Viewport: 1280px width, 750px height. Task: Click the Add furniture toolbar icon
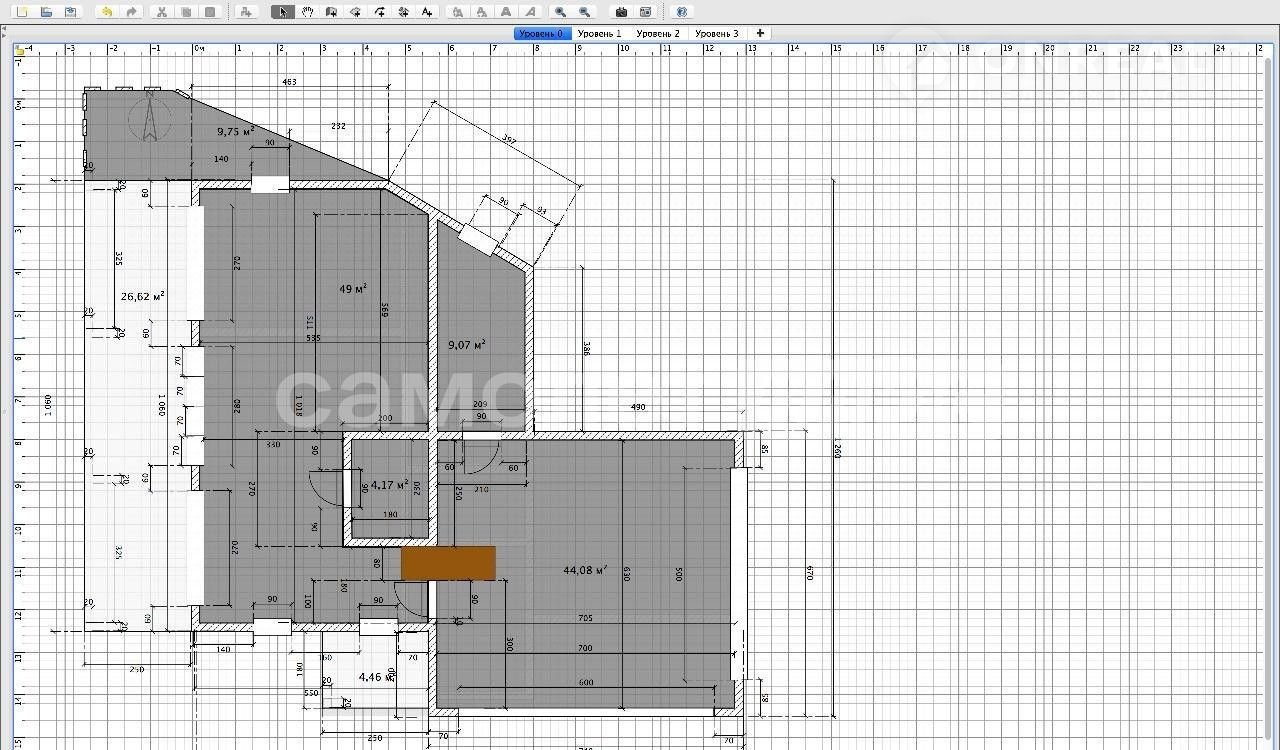pos(247,12)
